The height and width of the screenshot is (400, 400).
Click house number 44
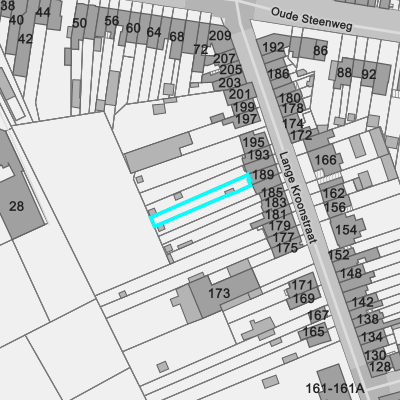[x=43, y=13]
